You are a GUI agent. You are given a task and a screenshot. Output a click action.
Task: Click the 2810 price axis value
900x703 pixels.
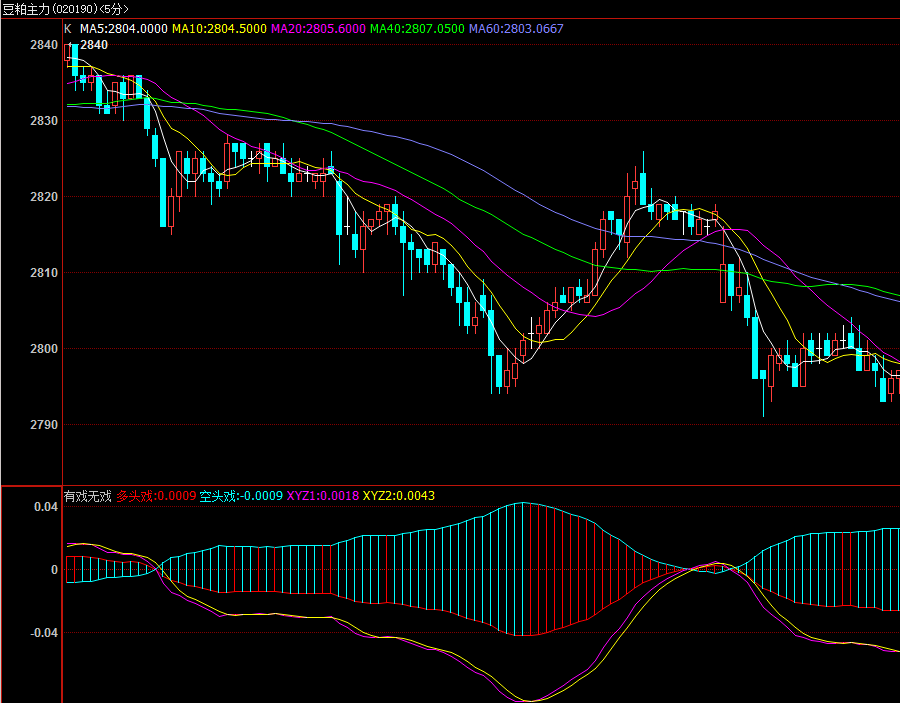click(44, 273)
